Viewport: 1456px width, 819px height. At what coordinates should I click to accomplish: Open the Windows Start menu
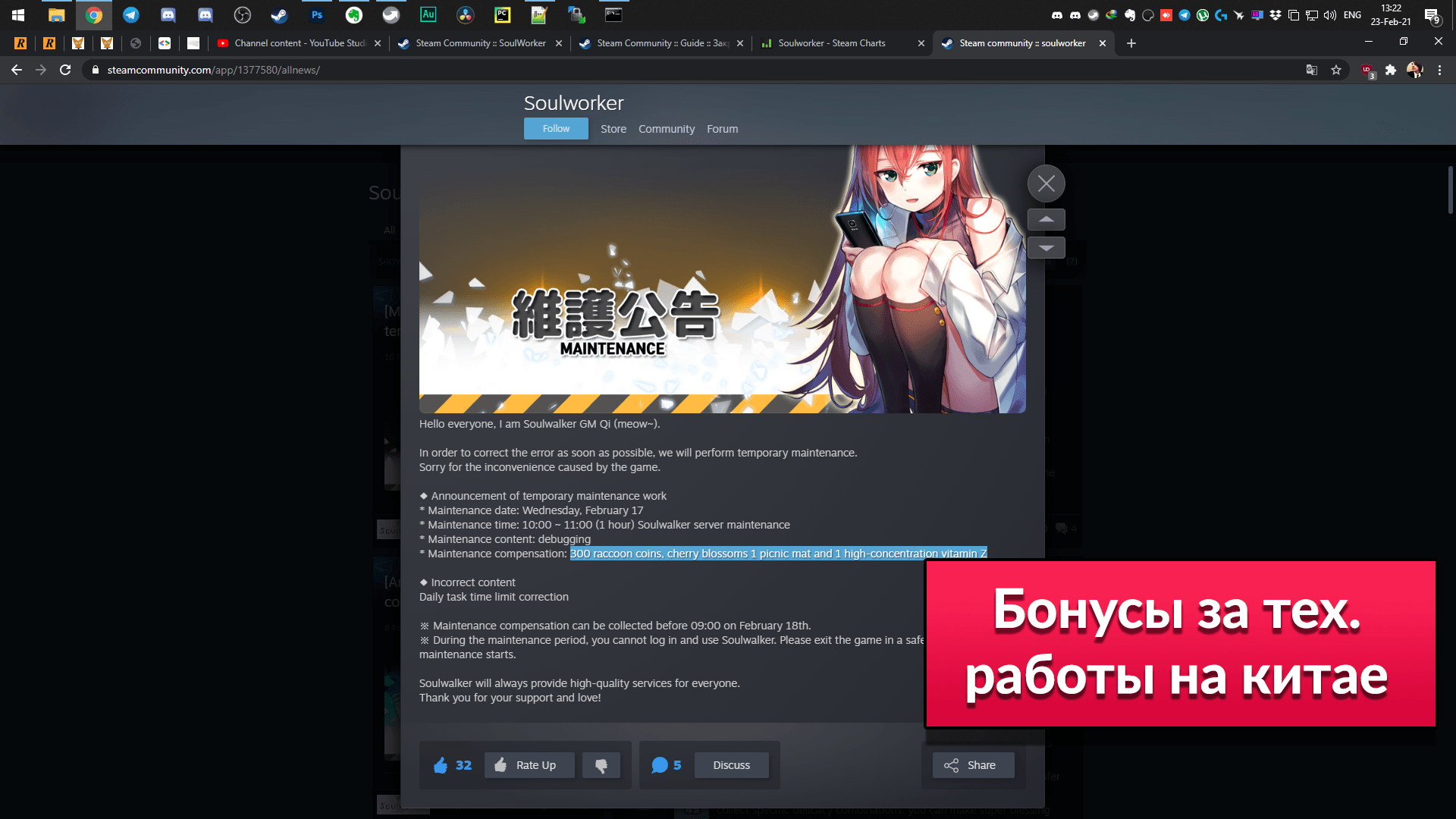coord(18,14)
